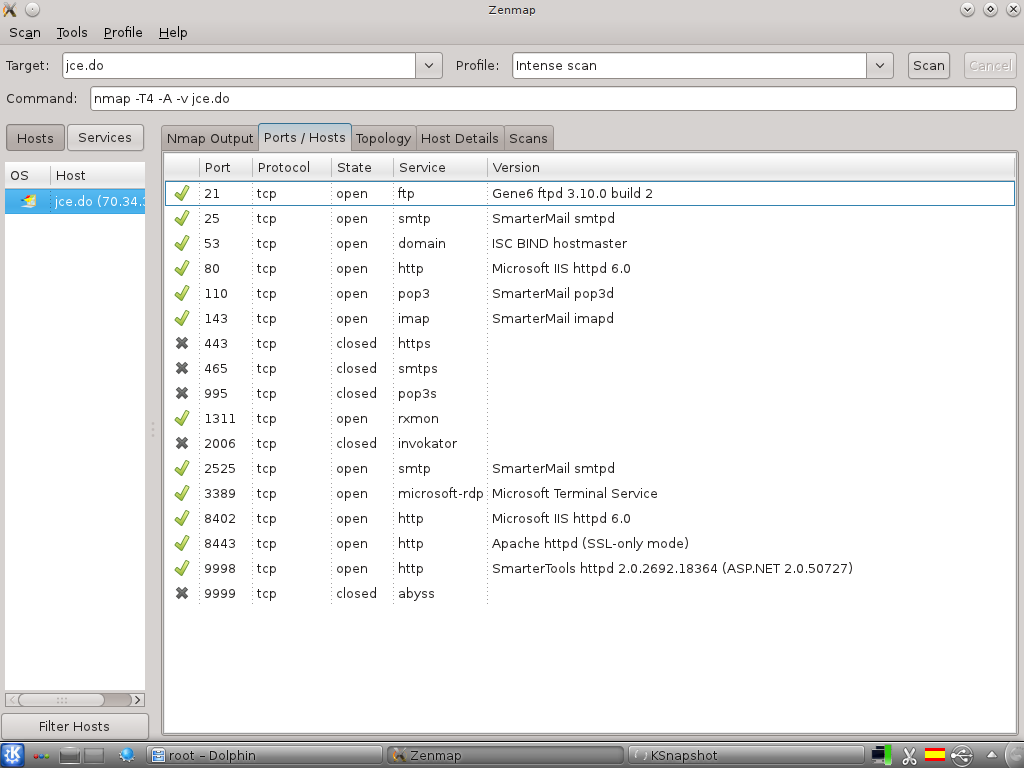Screen dimensions: 1024x768
Task: Click the network monitor tray icon
Action: point(882,755)
